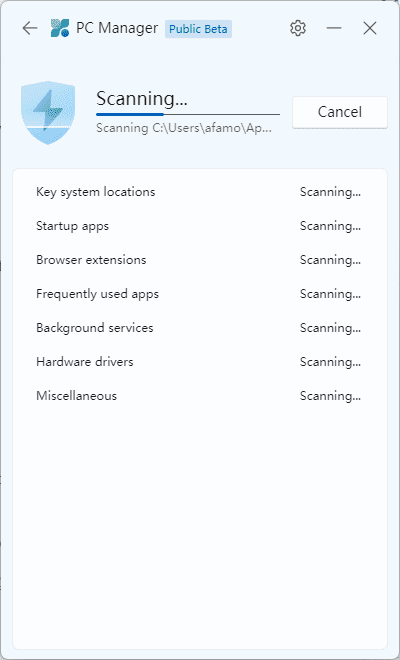
Task: Click the Public Beta badge
Action: pos(198,29)
